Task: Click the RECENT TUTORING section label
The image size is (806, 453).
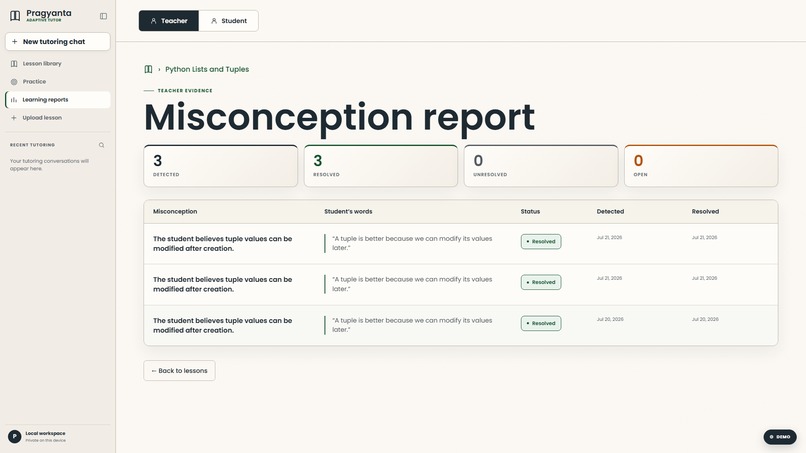Action: click(32, 145)
